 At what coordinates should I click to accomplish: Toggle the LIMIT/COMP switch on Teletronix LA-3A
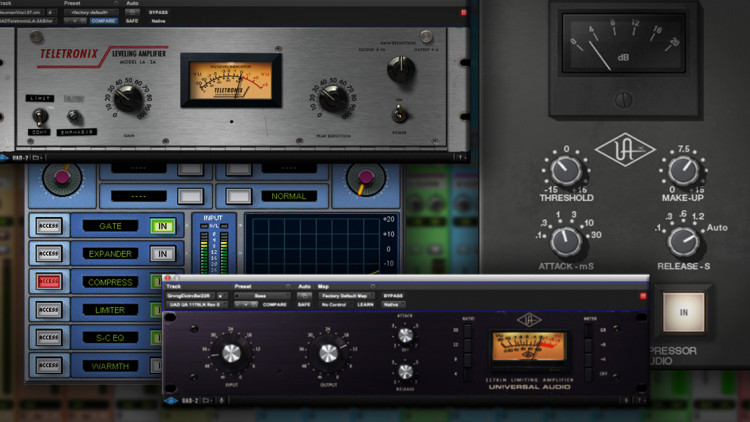point(40,116)
